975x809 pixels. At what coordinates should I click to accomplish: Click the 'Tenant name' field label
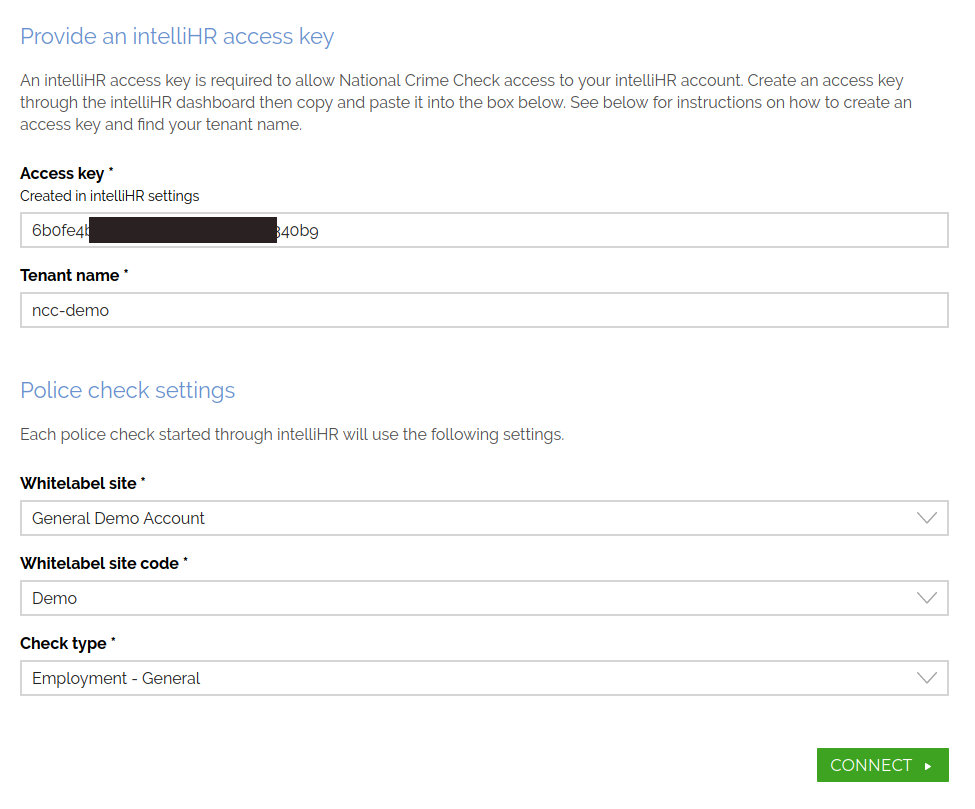click(69, 275)
